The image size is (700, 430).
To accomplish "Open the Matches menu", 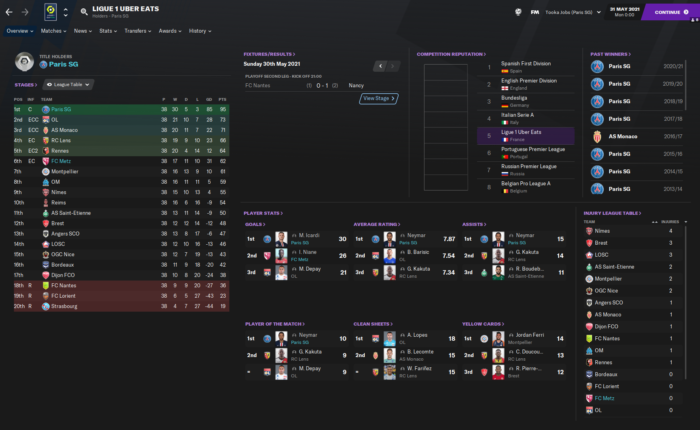I will (x=53, y=31).
